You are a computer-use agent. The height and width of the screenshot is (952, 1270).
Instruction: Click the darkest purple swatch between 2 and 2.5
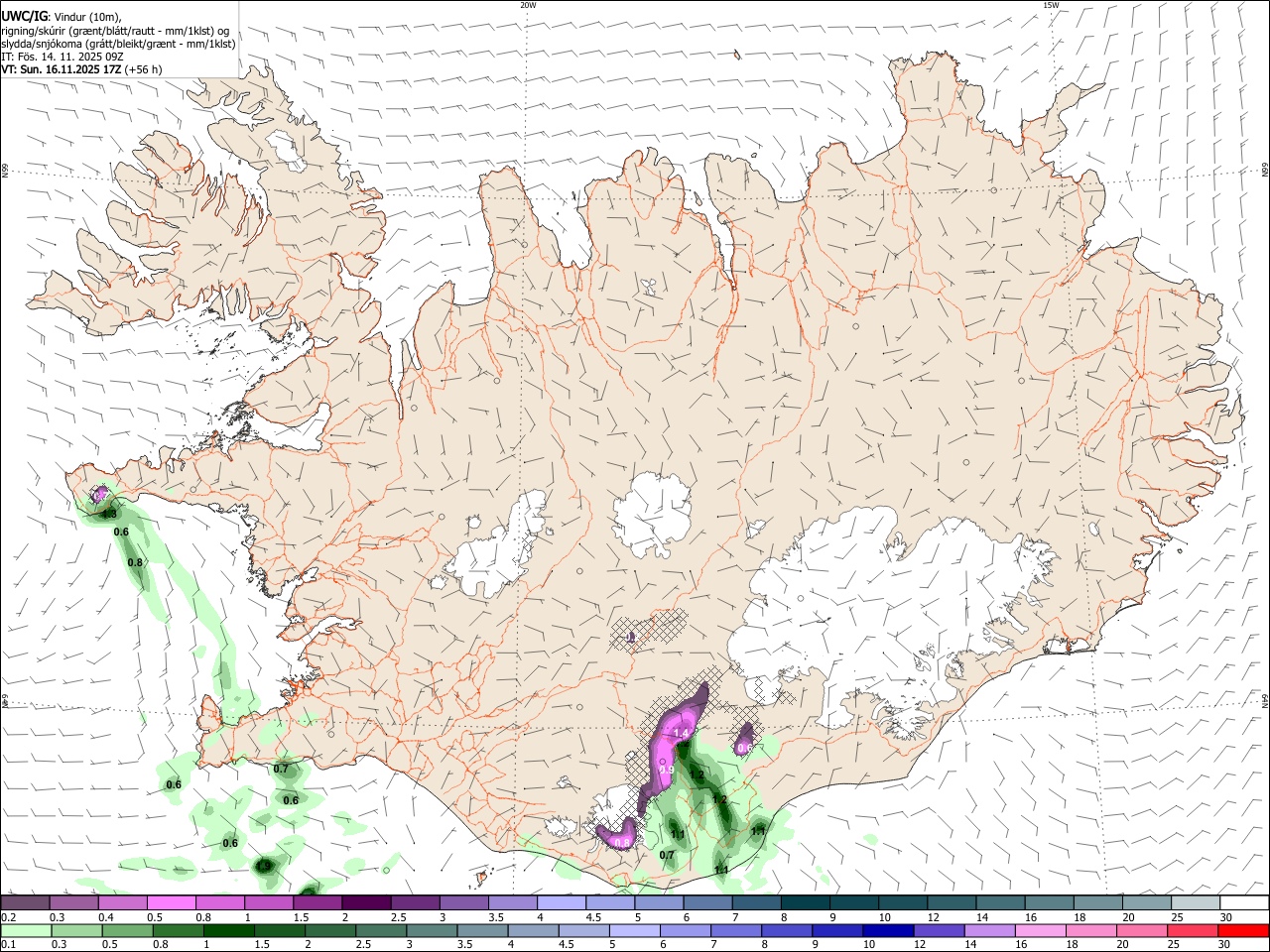click(x=365, y=902)
